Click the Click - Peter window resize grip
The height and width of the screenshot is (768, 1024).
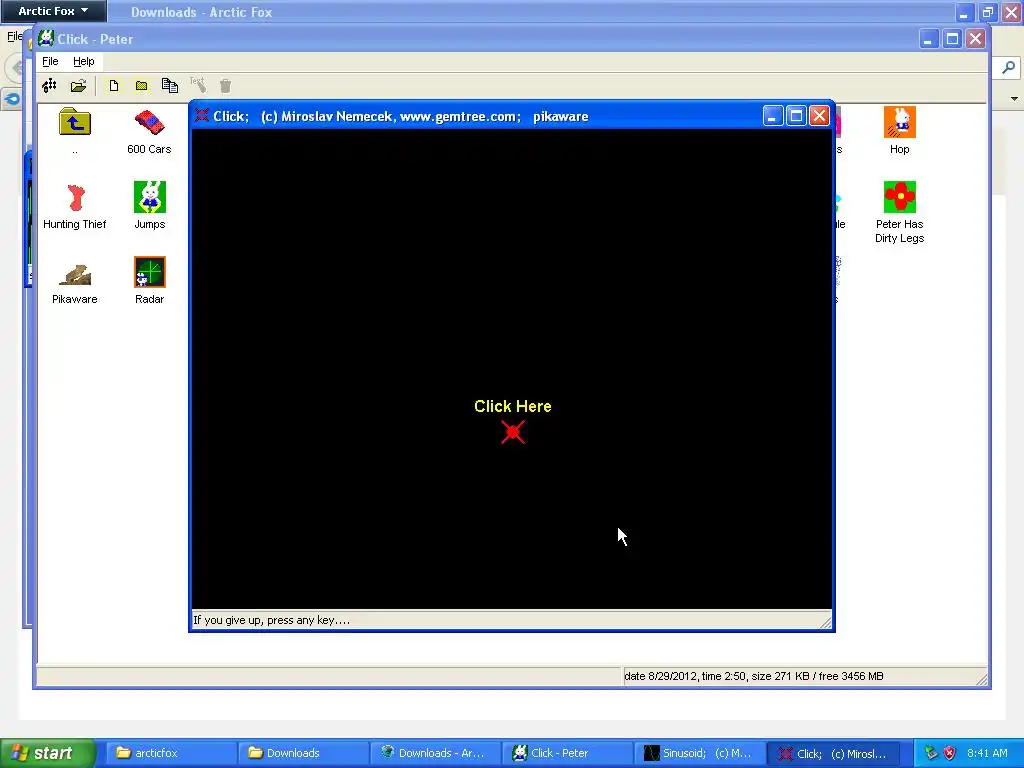(x=982, y=679)
